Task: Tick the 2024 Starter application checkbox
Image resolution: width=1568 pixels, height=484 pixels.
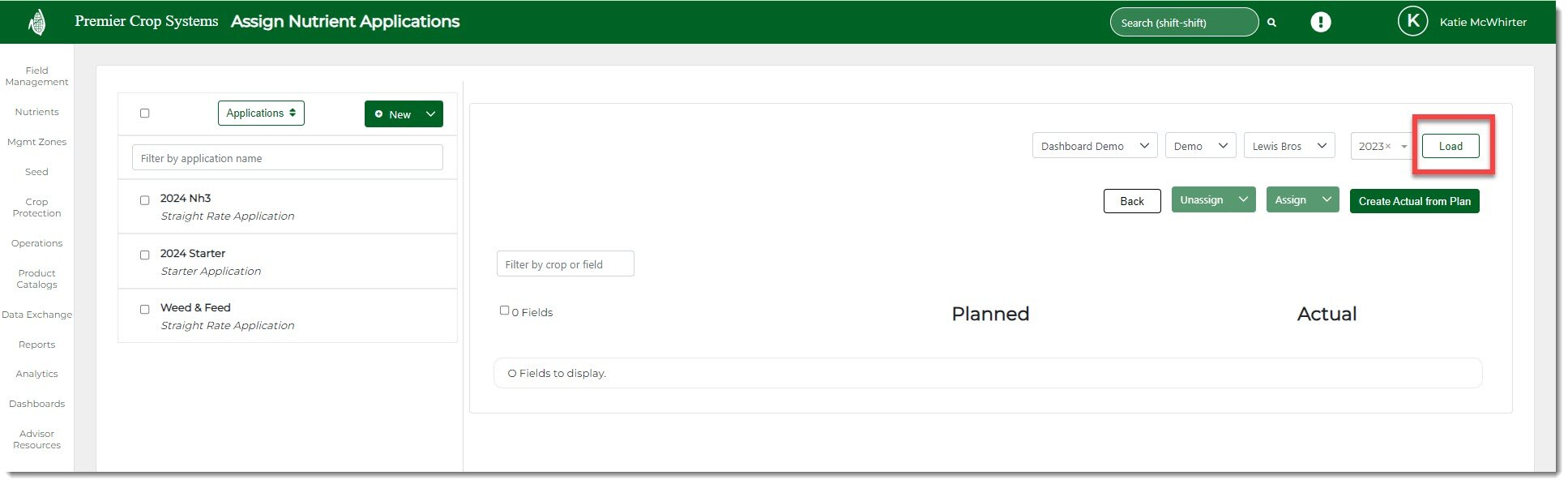Action: point(145,255)
